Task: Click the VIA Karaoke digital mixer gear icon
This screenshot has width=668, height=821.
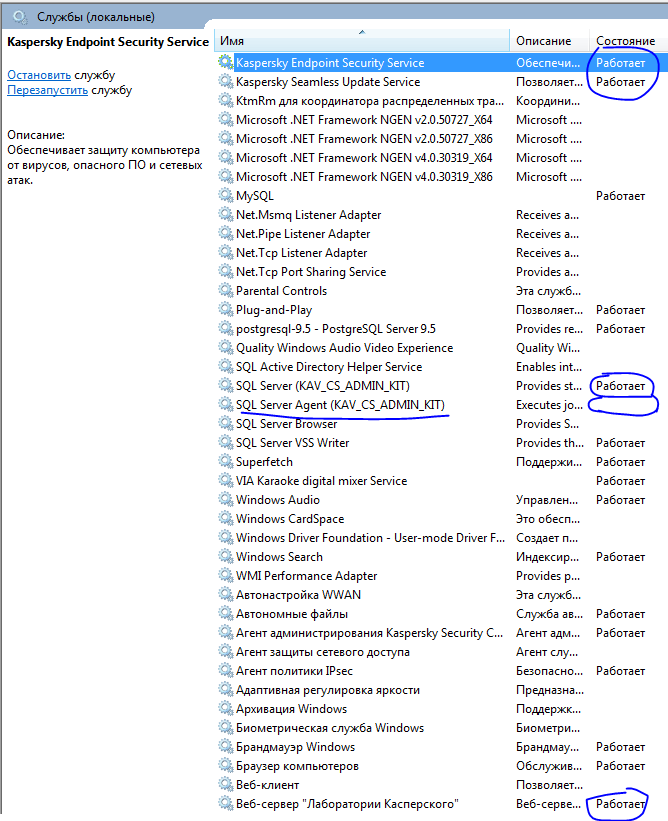Action: (226, 480)
